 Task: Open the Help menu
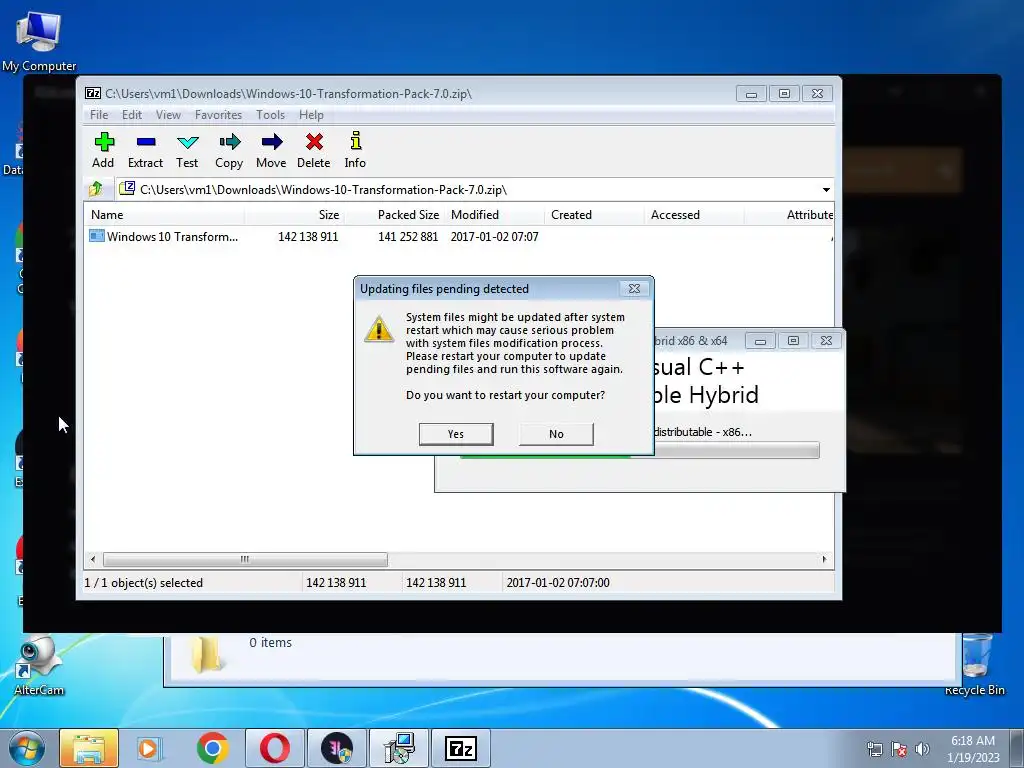(x=312, y=115)
